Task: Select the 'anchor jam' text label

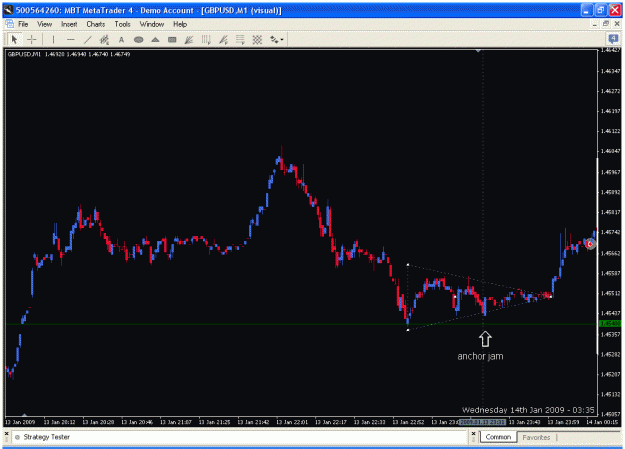Action: click(x=480, y=356)
